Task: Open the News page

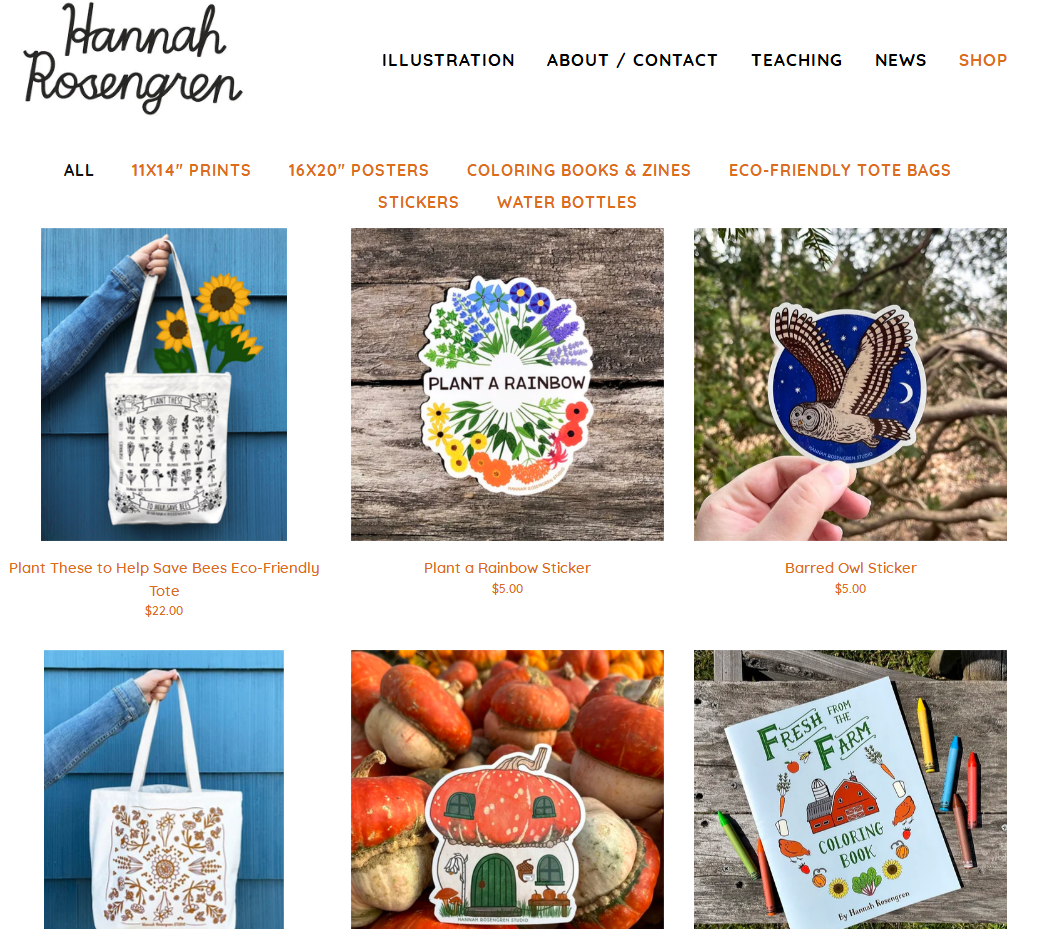Action: click(900, 60)
